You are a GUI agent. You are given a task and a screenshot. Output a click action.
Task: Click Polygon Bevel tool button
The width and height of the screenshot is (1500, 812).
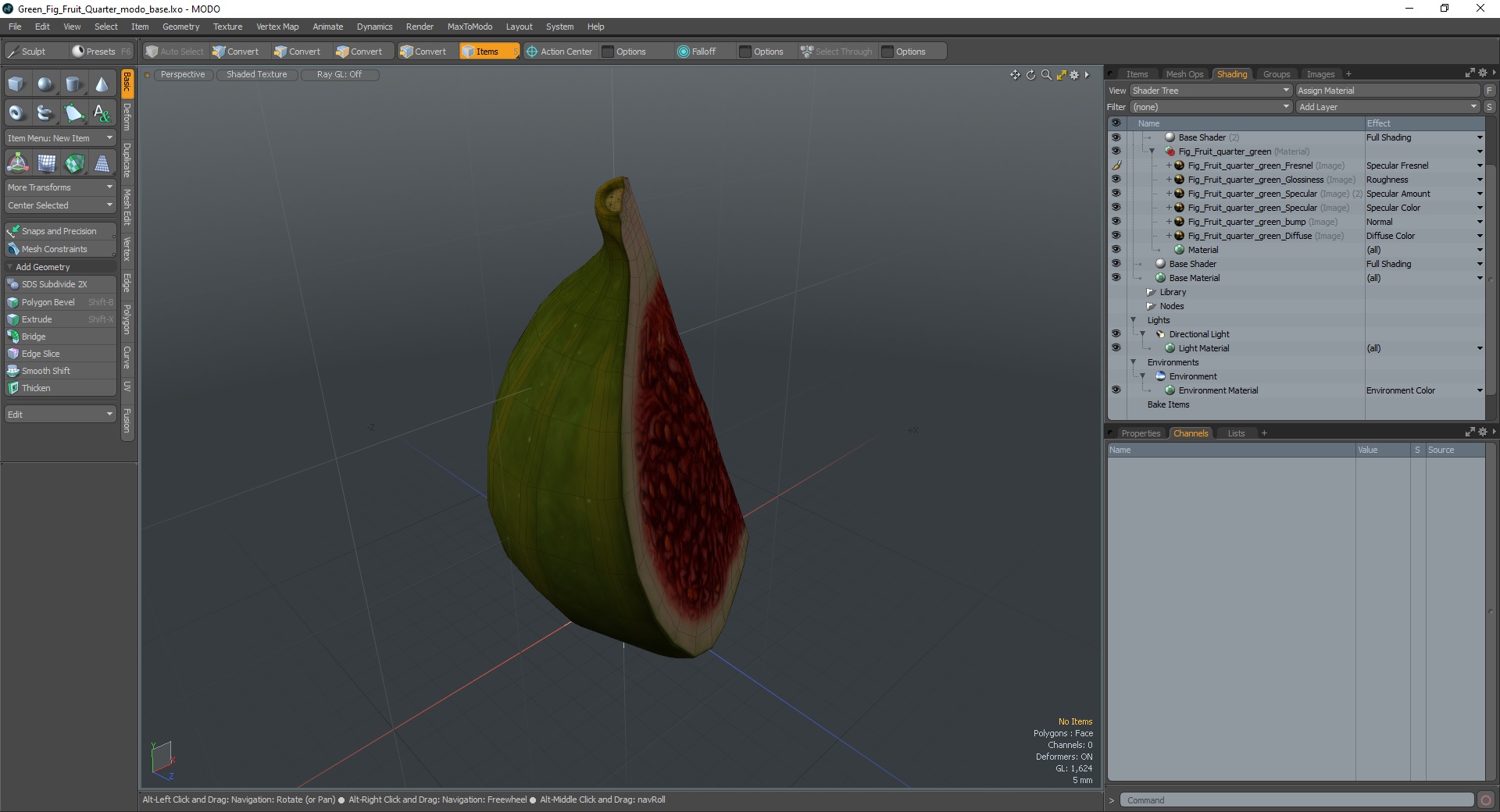60,302
